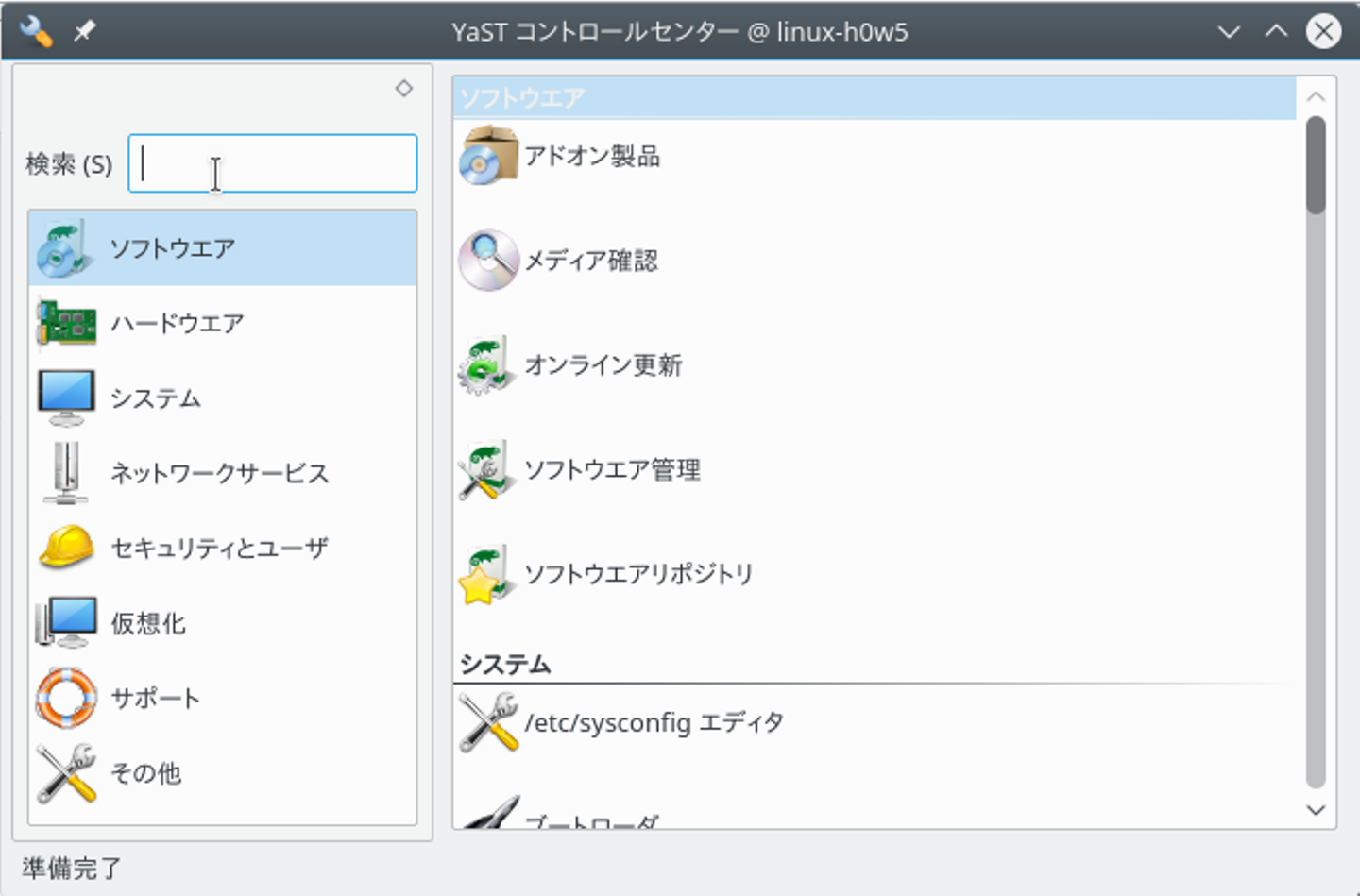Click the scroll up arrow in module list
The image size is (1360, 896).
pos(1316,96)
